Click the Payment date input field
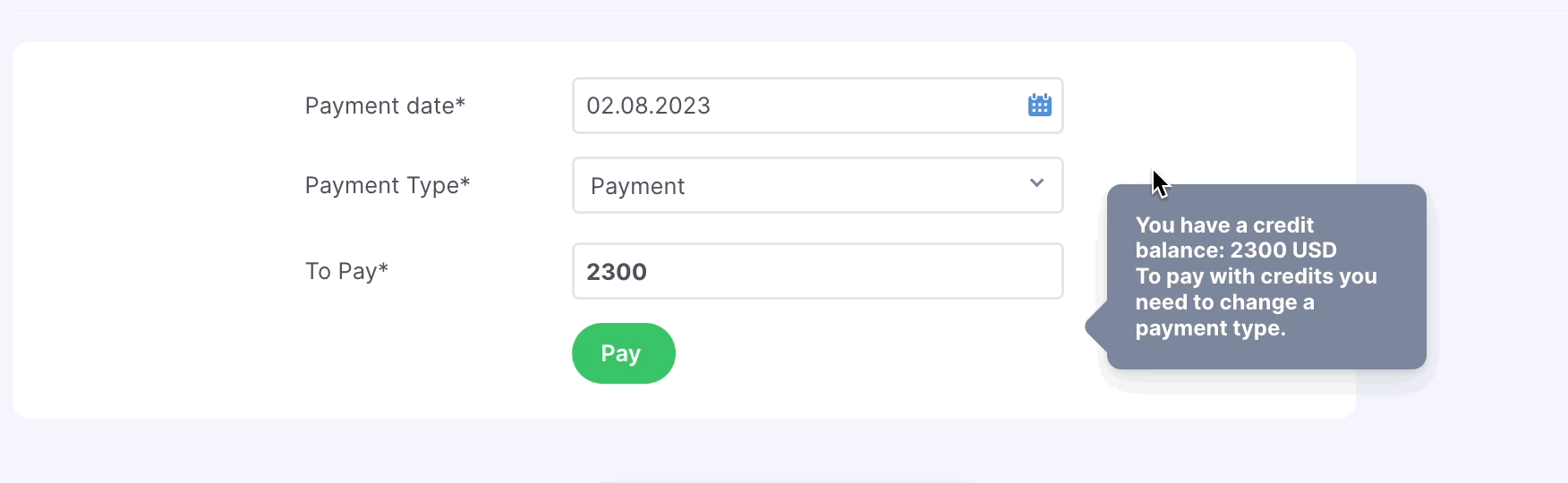Image resolution: width=1568 pixels, height=483 pixels. (x=817, y=106)
